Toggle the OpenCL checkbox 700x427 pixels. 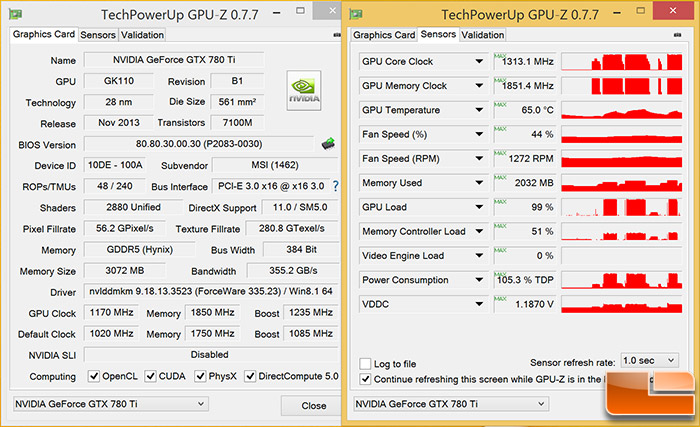click(x=94, y=376)
